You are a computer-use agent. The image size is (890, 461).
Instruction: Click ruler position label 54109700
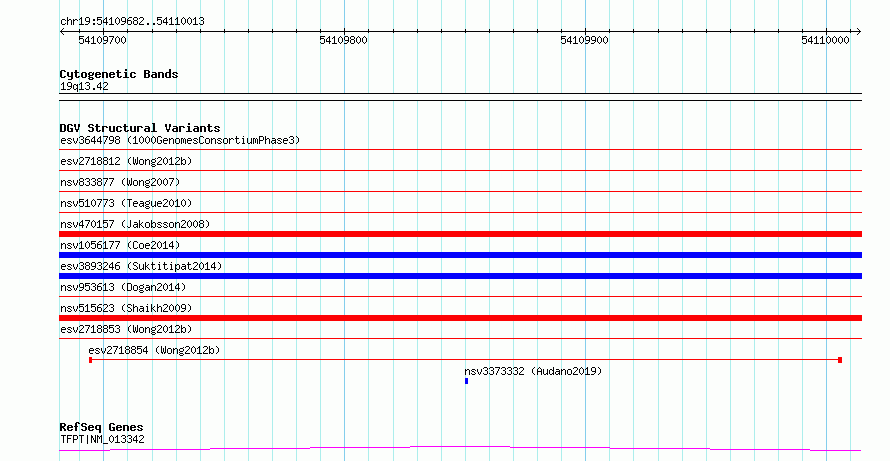click(x=103, y=40)
